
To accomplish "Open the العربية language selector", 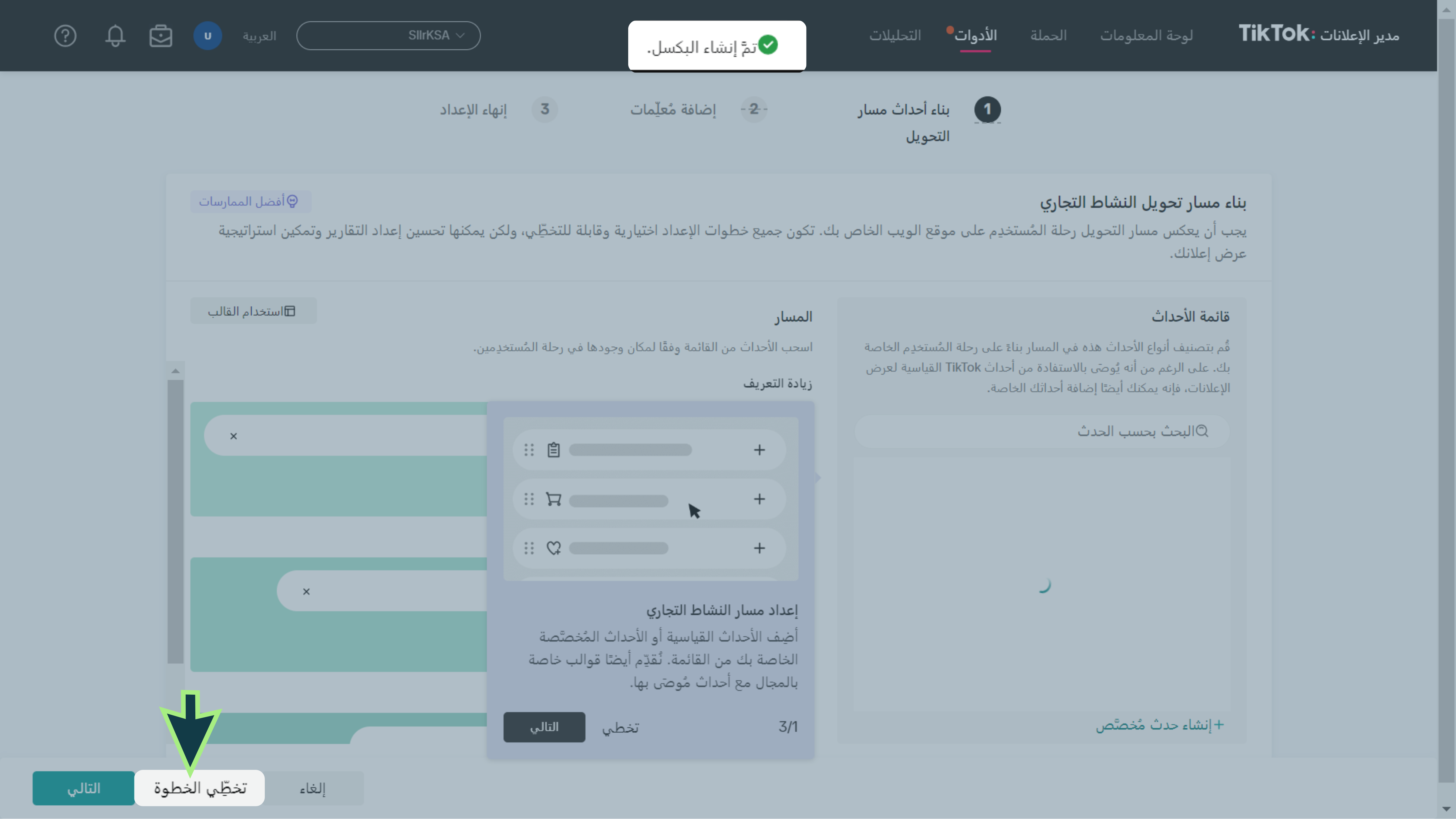I will 259,35.
